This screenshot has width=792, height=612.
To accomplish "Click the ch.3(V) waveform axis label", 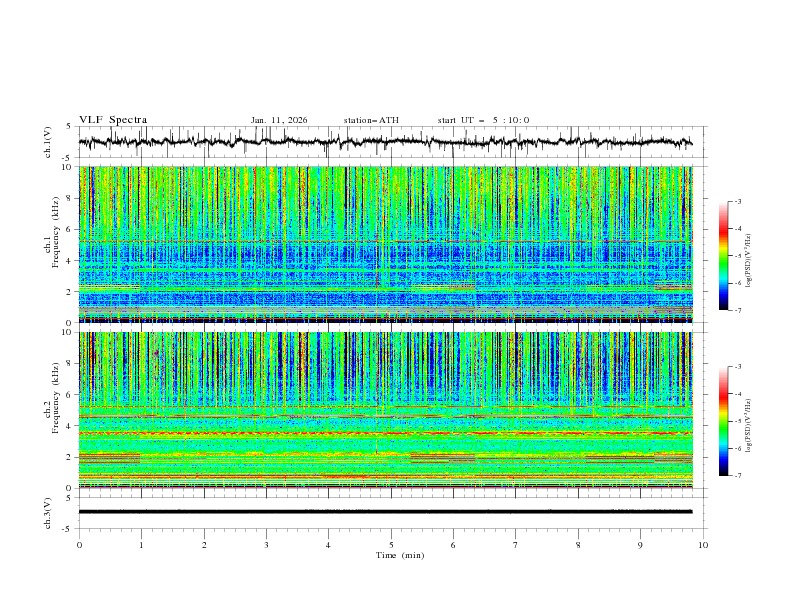I will click(49, 512).
